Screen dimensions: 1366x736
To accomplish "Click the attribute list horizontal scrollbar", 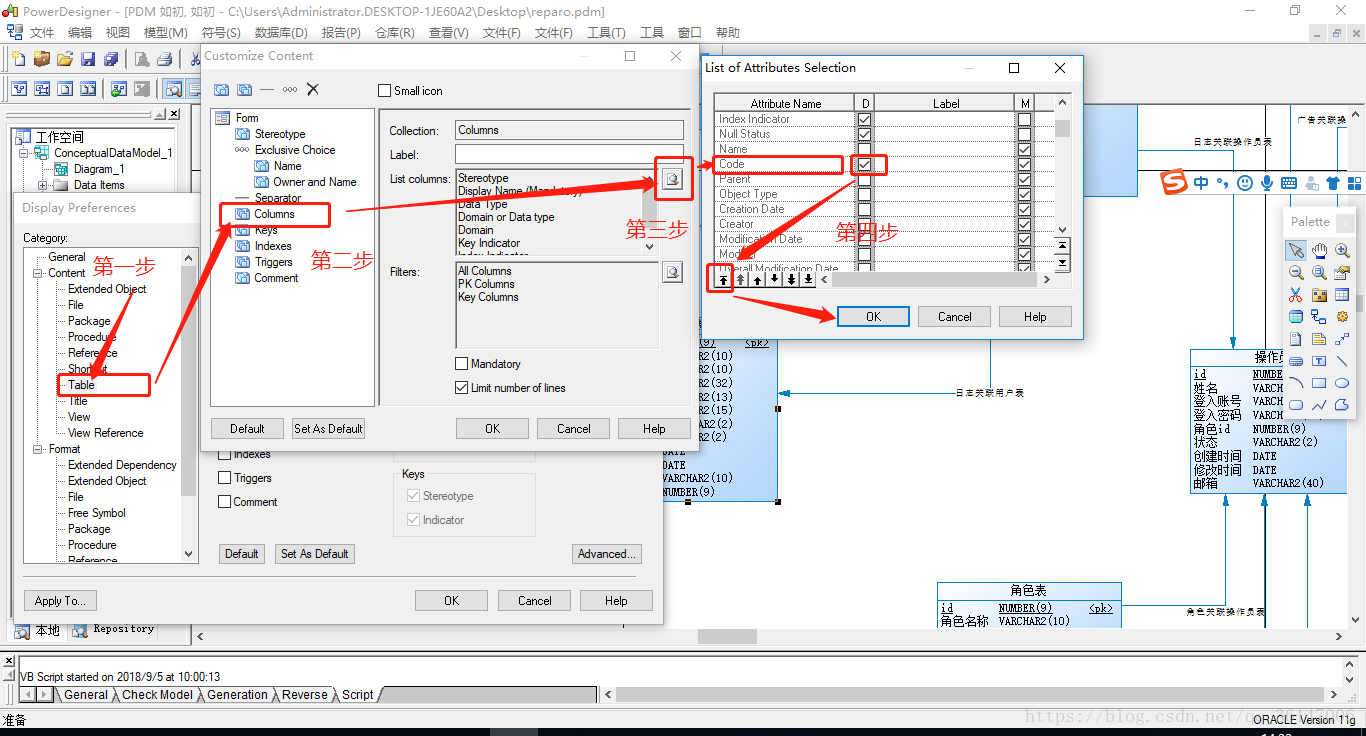I will 935,279.
